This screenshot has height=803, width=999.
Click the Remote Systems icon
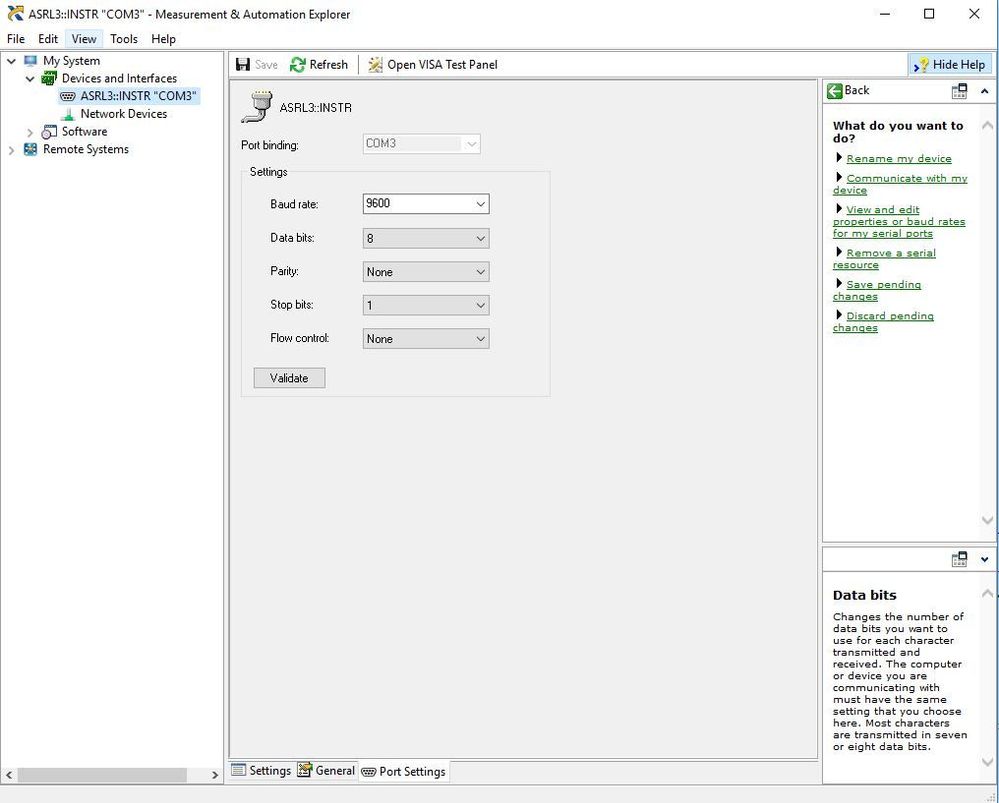click(x=31, y=149)
